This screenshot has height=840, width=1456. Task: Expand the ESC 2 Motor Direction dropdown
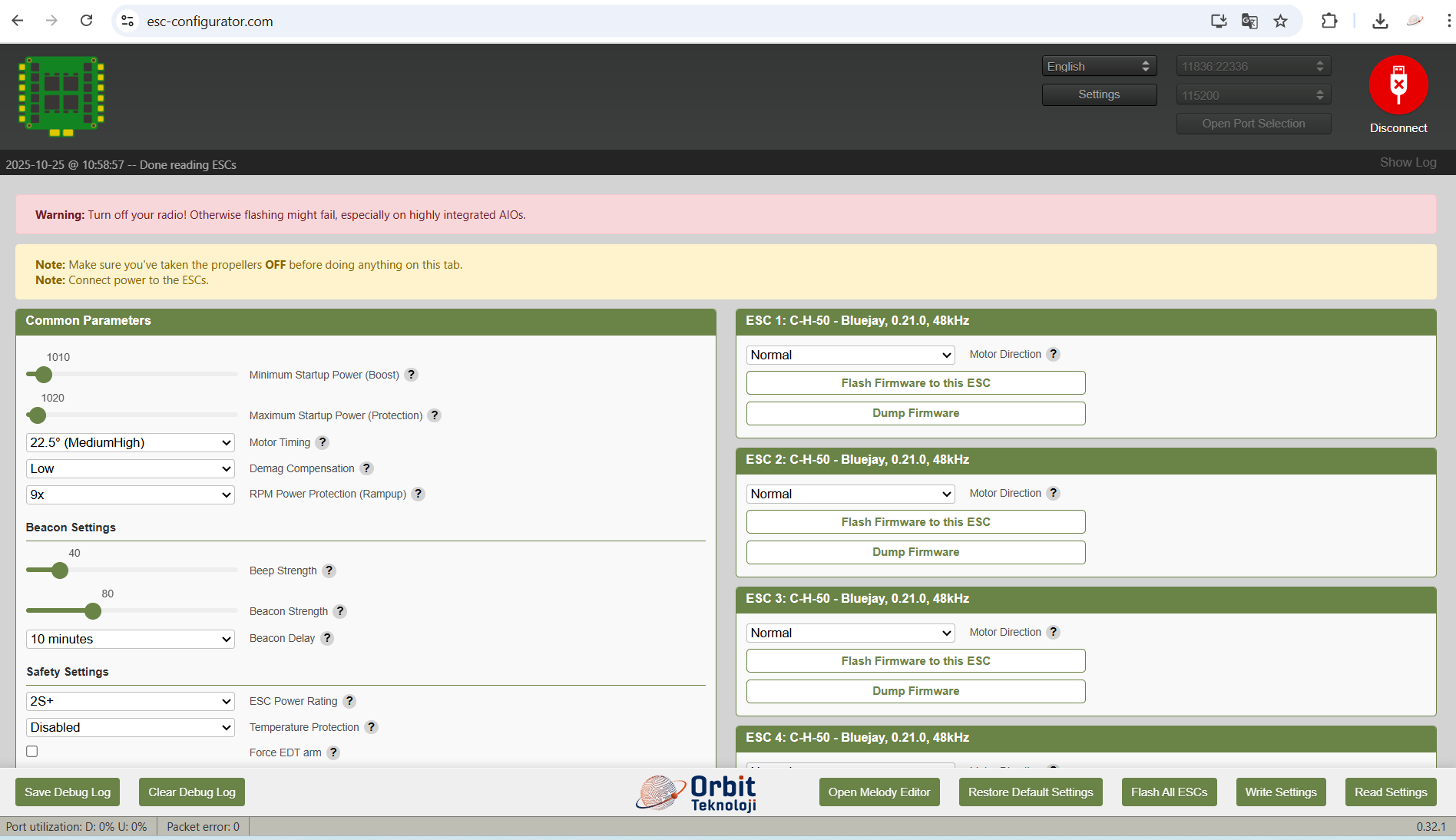pyautogui.click(x=850, y=494)
